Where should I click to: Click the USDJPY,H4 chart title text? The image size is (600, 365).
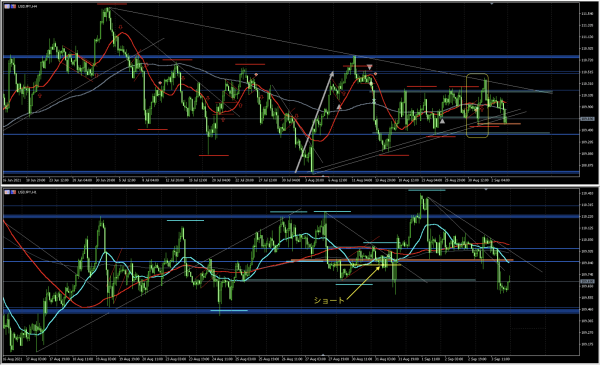27,7
